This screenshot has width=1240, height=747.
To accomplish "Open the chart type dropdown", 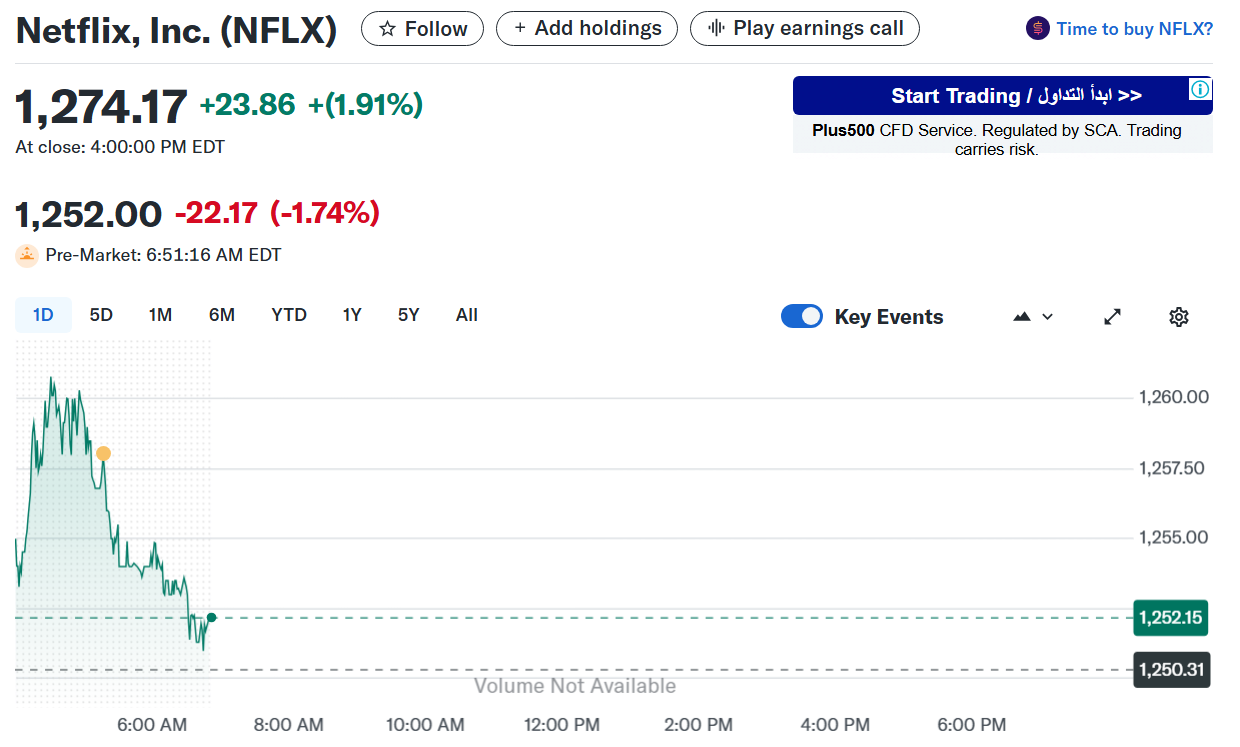I will 1033,317.
